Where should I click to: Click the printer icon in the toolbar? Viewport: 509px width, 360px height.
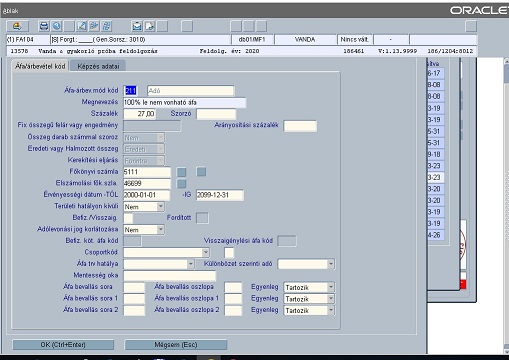tap(44, 26)
